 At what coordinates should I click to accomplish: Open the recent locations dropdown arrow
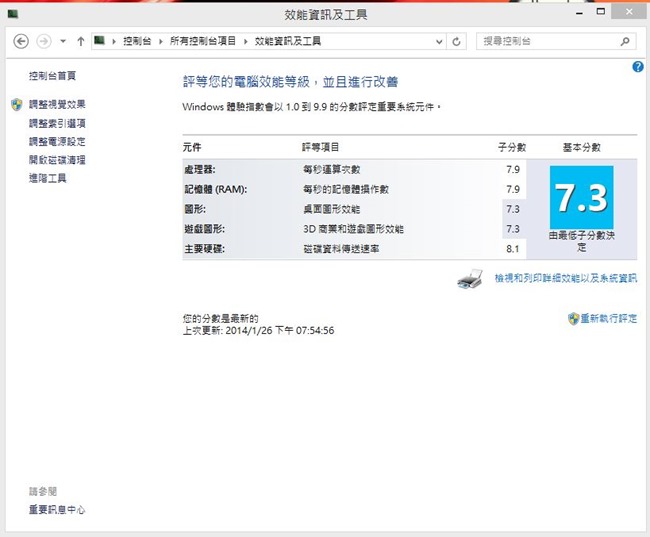62,41
